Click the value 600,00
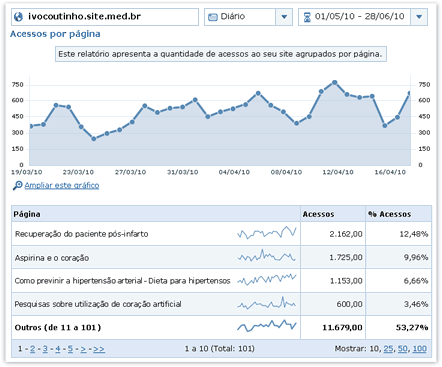Screen dimensions: 442x367 pos(349,304)
